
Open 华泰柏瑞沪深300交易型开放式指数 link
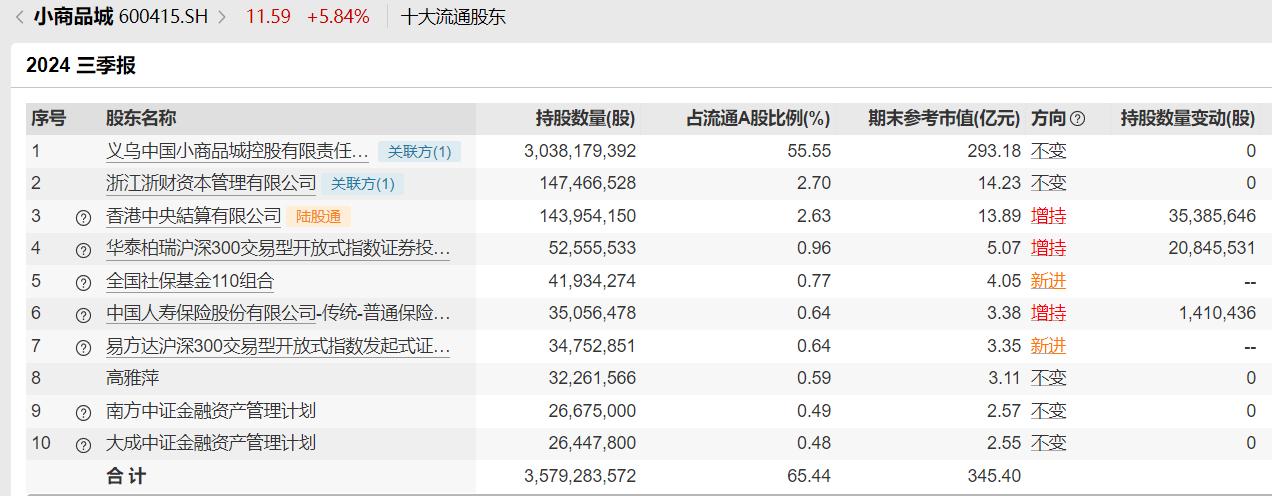tap(278, 248)
